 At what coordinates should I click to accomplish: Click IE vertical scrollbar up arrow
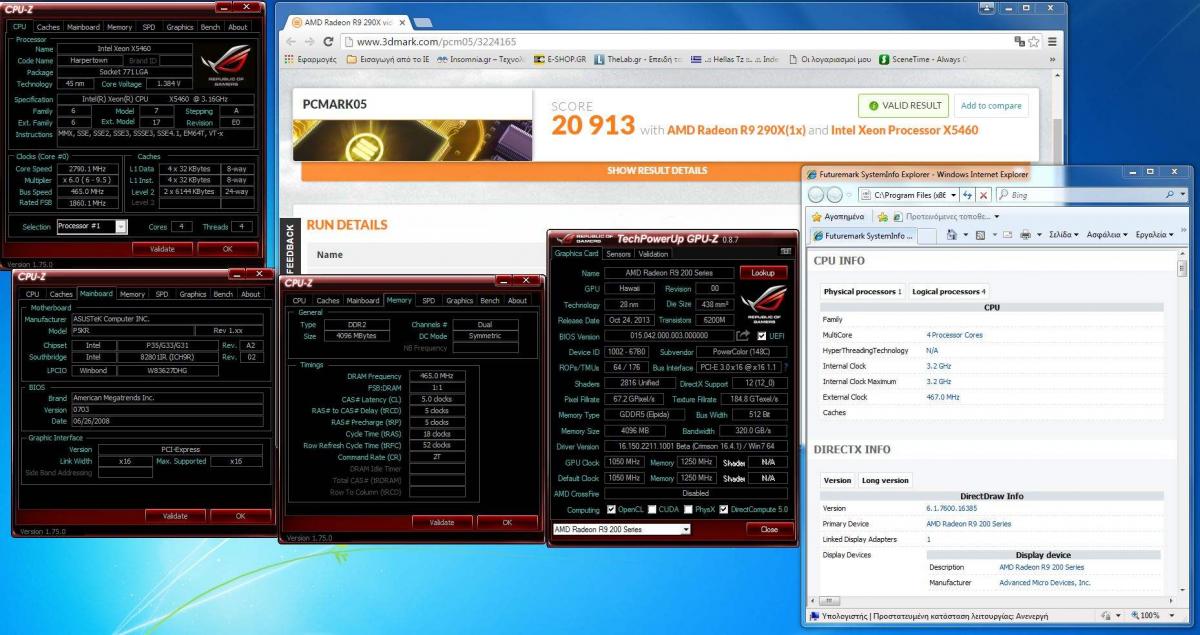1180,252
